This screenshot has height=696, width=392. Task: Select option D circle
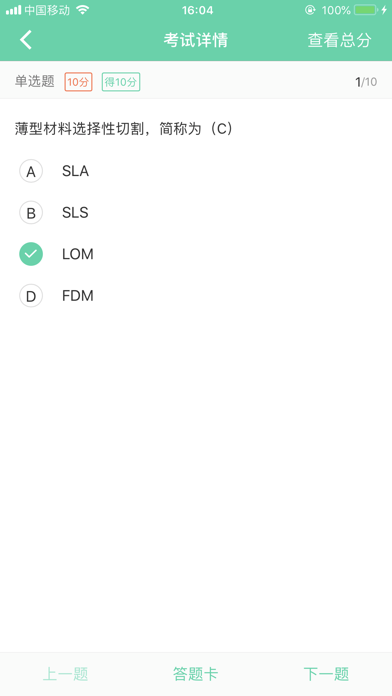tap(31, 296)
